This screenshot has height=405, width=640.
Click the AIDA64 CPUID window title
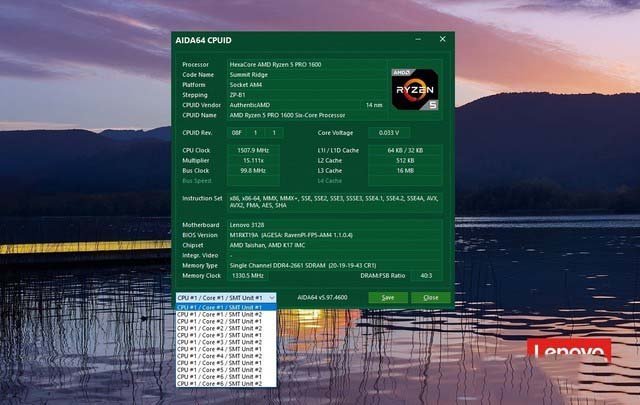pyautogui.click(x=203, y=40)
